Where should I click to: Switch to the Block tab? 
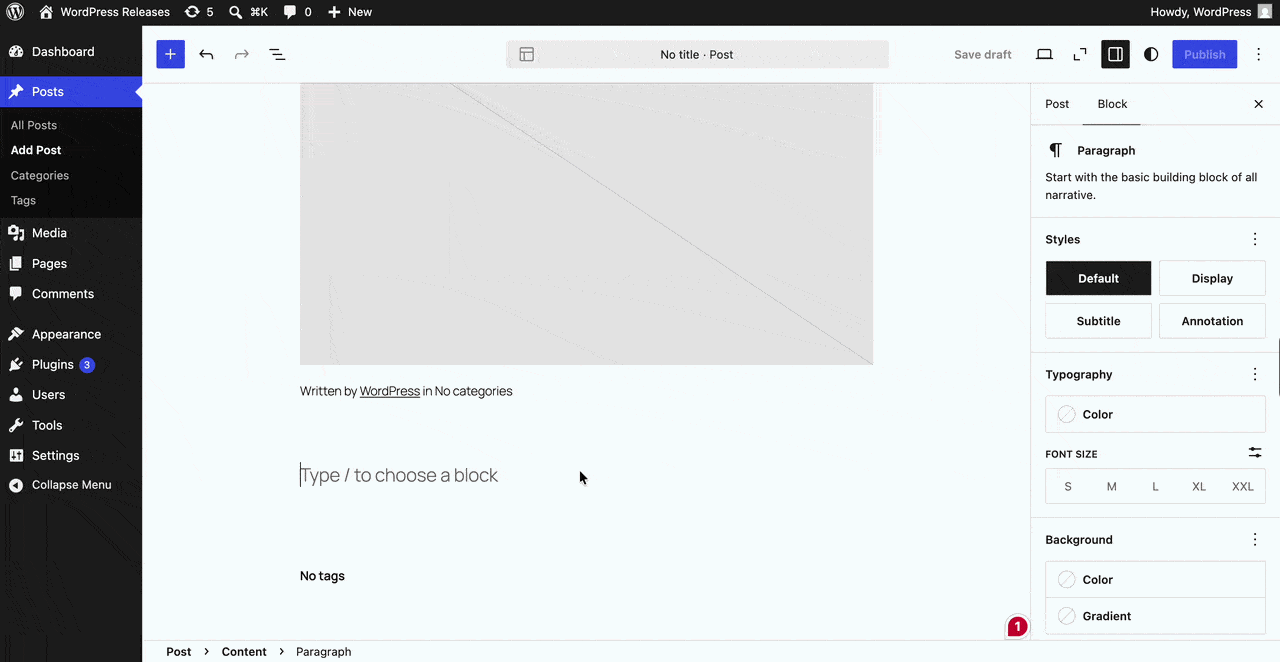[x=1112, y=104]
